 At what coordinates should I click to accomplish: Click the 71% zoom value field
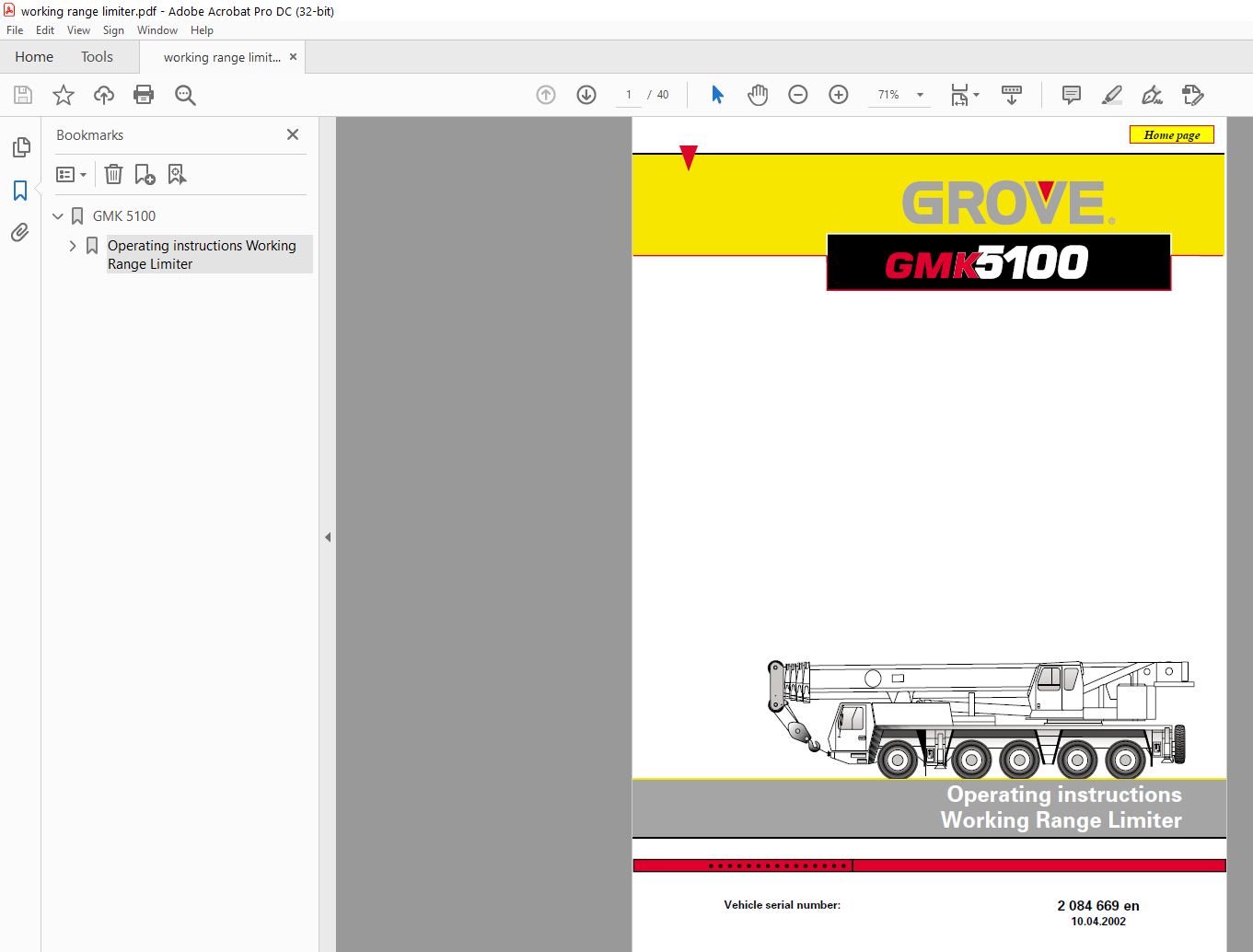coord(888,95)
